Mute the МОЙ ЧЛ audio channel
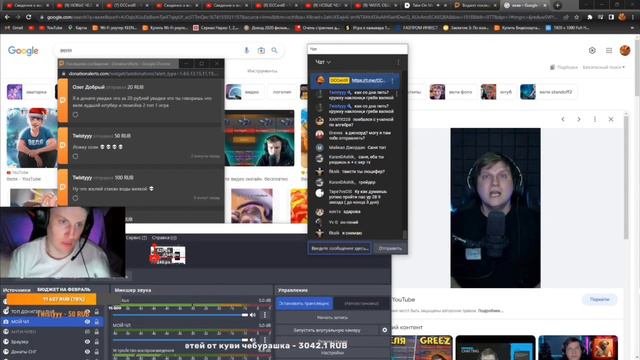640x360 pixels. tap(253, 340)
